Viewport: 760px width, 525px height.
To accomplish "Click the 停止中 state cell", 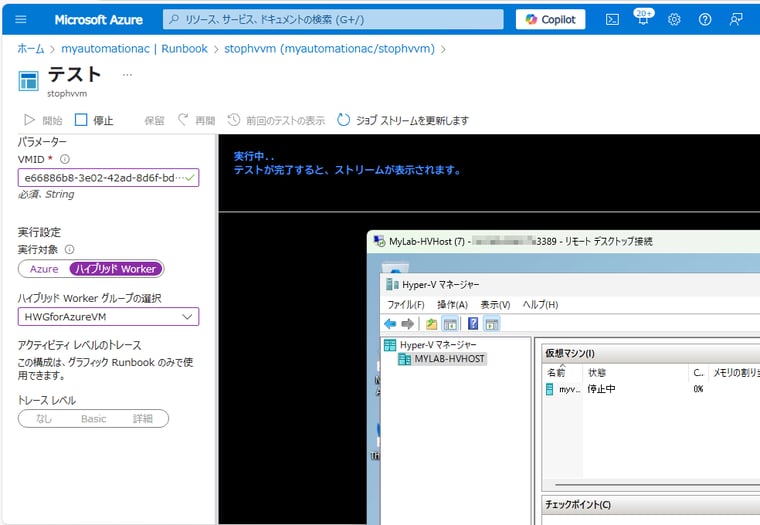I will click(x=601, y=389).
